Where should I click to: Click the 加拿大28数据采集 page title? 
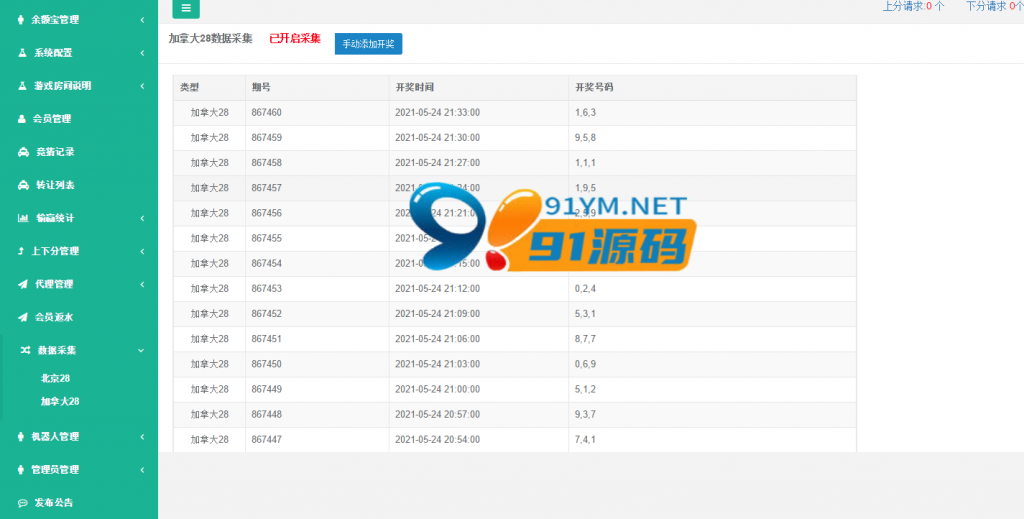(x=210, y=39)
